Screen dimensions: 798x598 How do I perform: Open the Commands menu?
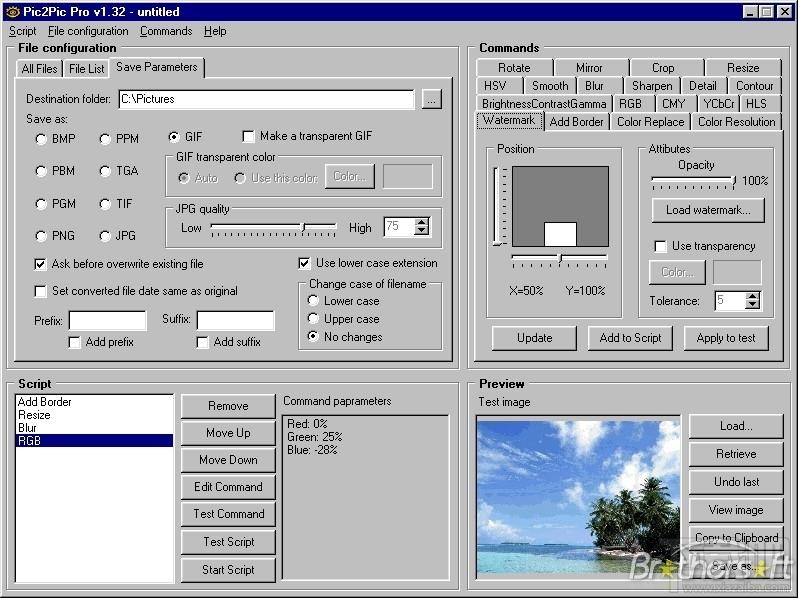166,31
